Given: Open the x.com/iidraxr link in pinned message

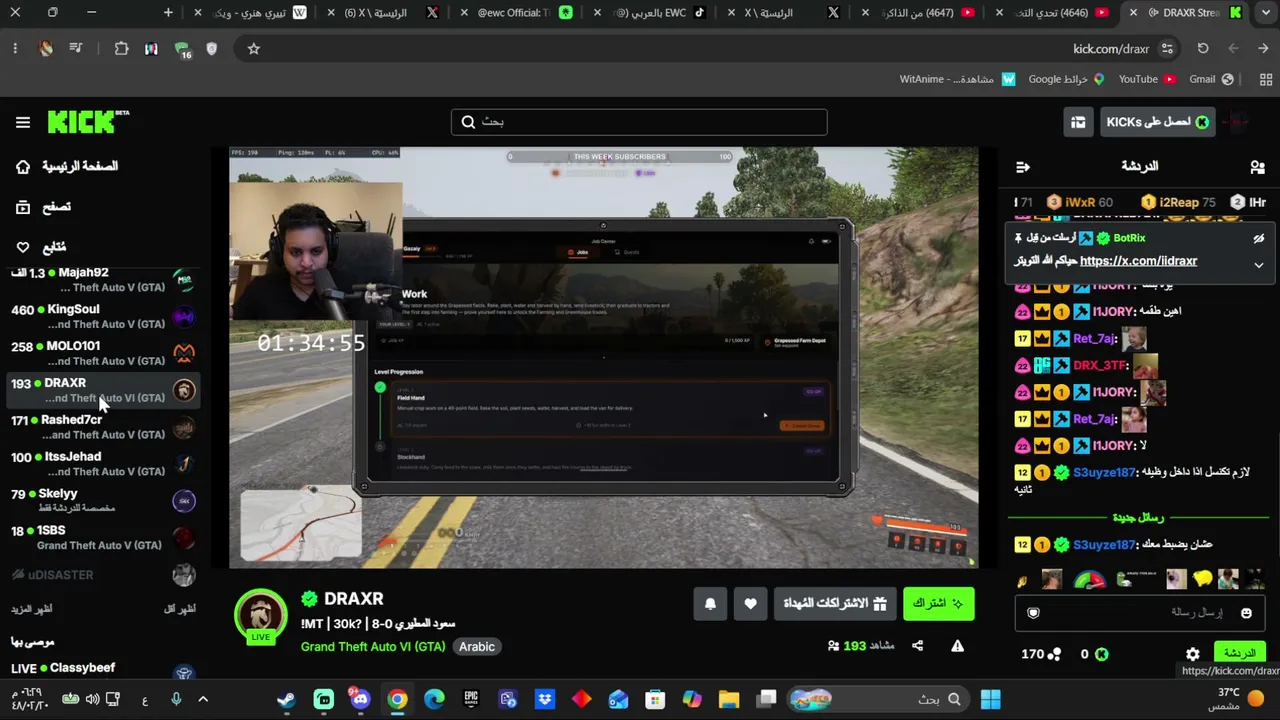Looking at the screenshot, I should pyautogui.click(x=1138, y=261).
